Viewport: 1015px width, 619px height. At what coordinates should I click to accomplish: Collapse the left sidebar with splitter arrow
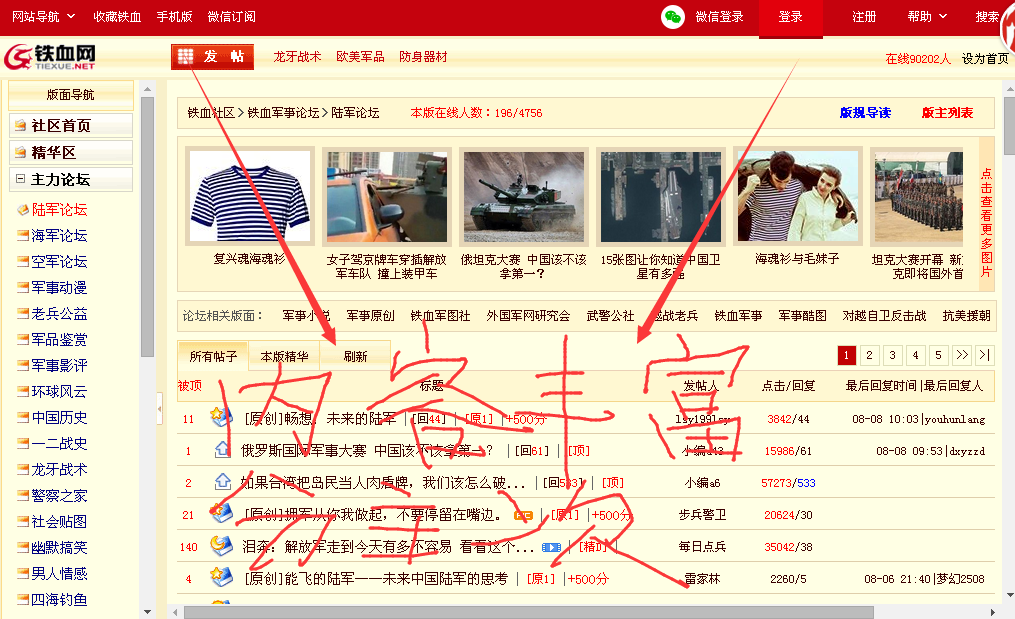[159, 408]
